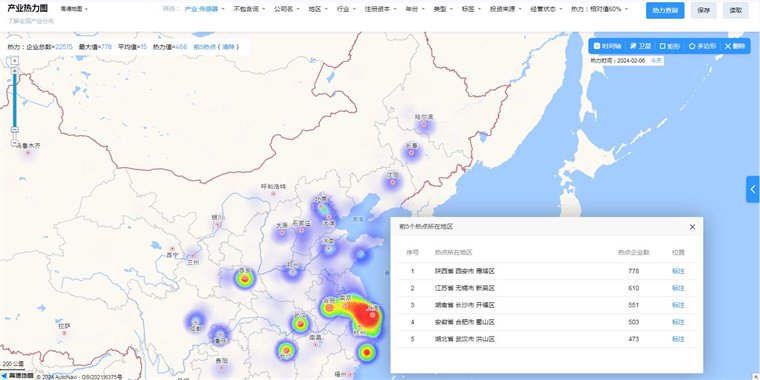The image size is (760, 380).
Task: Zoom in with the map plus button
Action: coord(15,61)
